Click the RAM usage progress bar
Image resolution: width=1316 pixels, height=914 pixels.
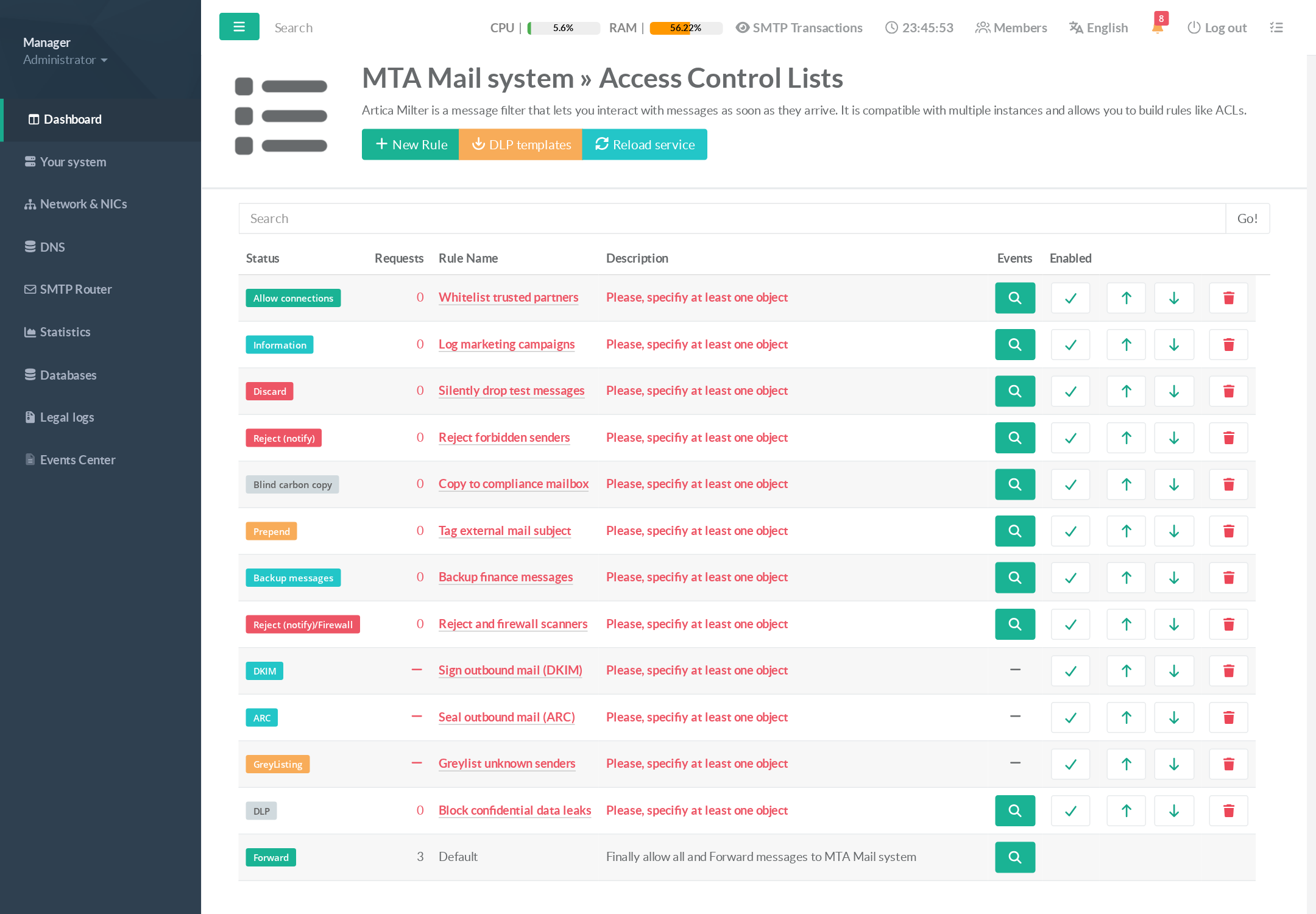click(x=686, y=28)
